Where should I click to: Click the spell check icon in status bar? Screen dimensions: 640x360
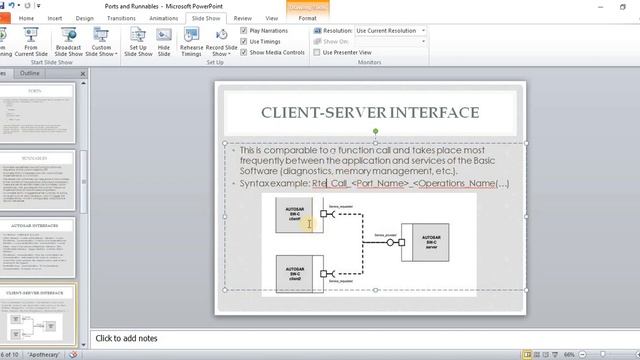73,354
